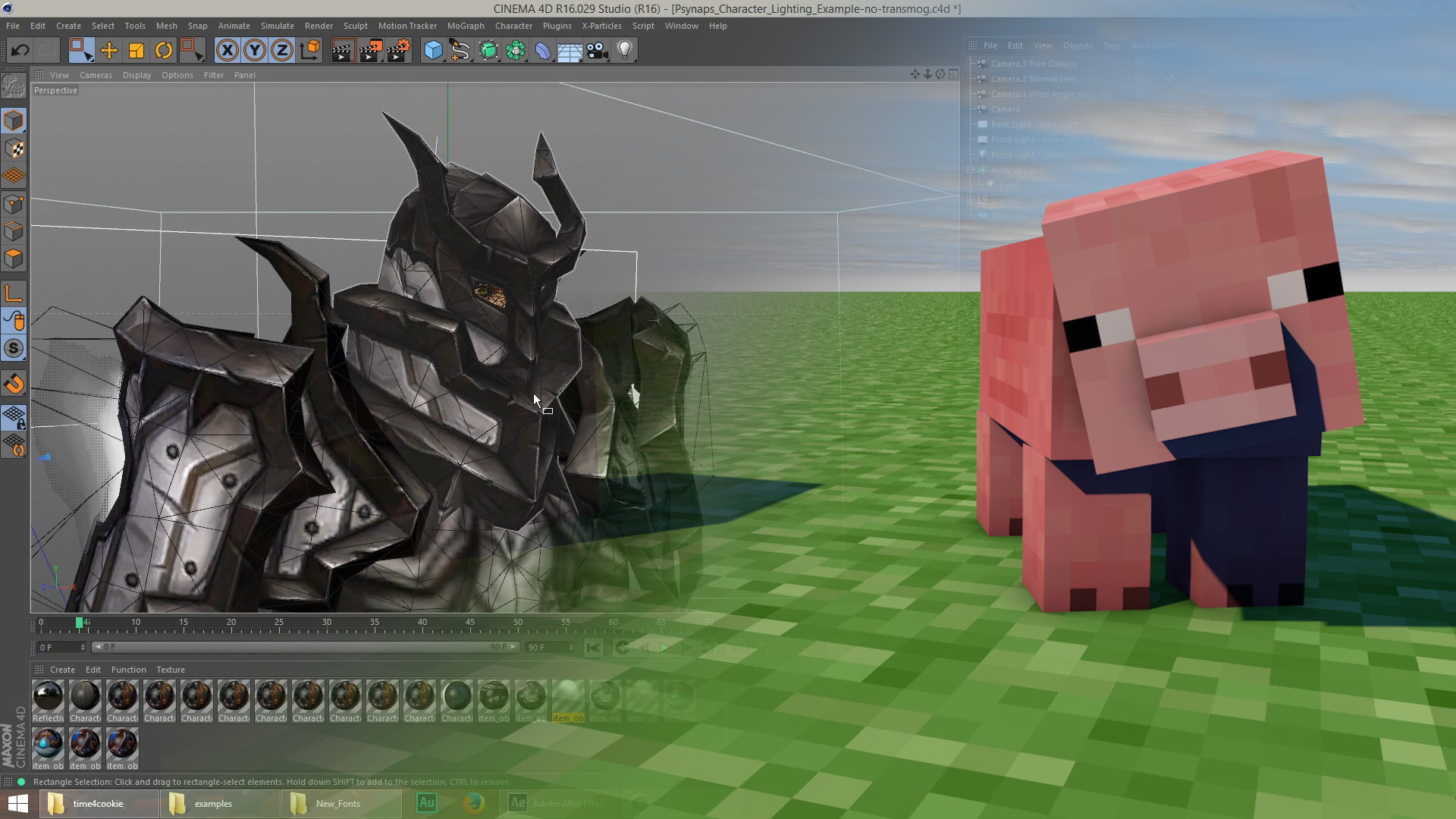
Task: Open the Simulate menu
Action: [277, 26]
